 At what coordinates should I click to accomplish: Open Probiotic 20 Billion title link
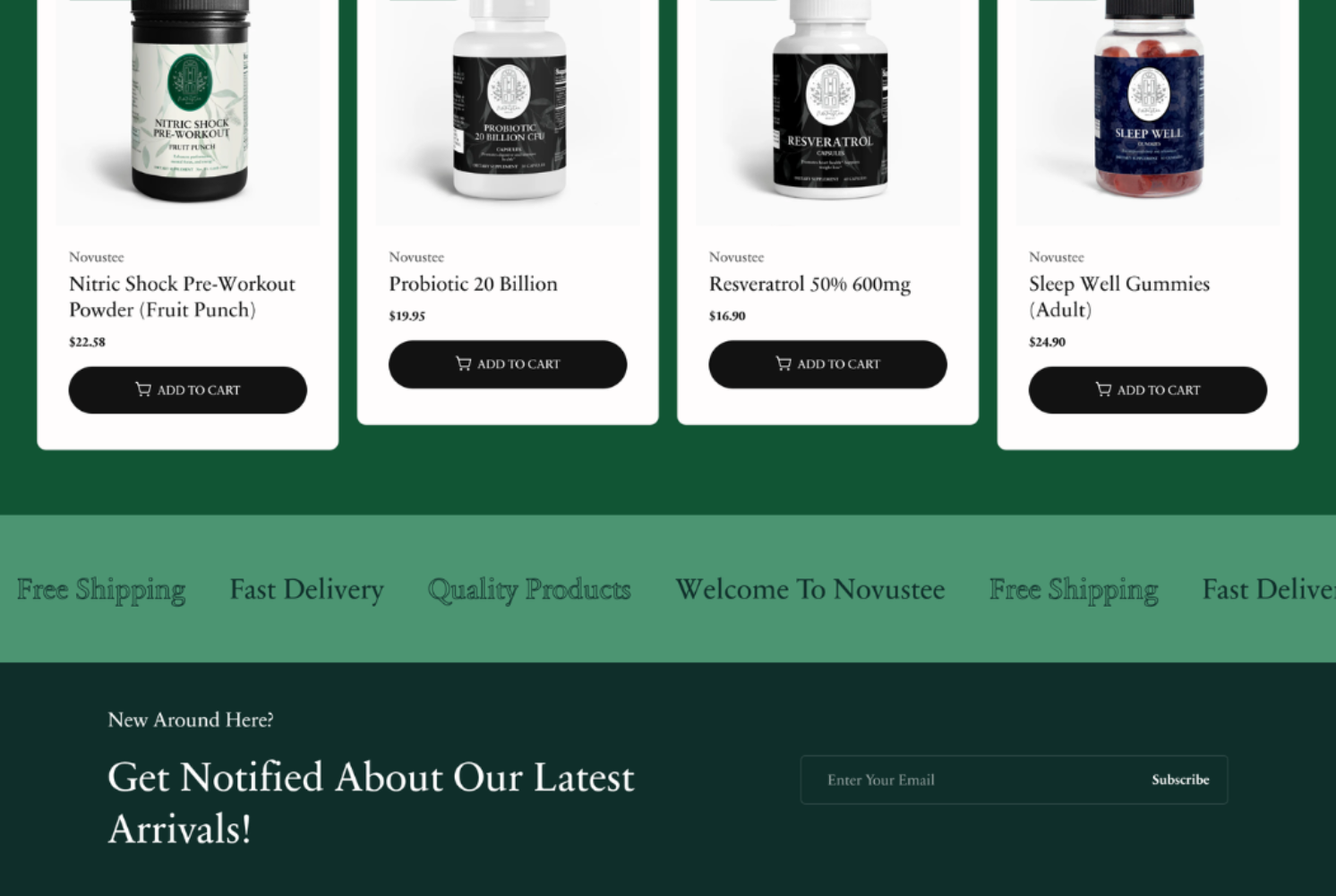[473, 284]
